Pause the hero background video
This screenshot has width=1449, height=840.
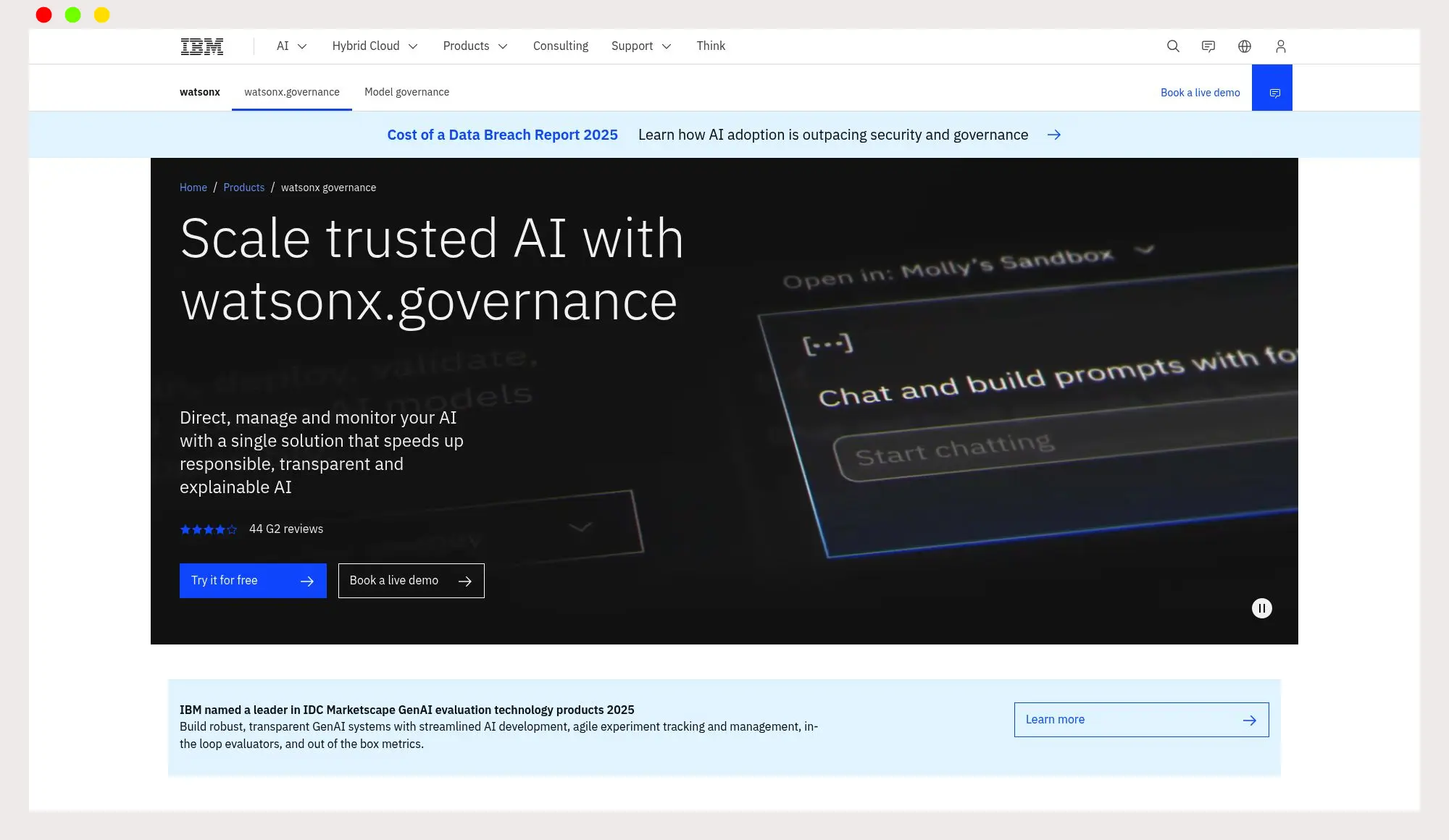(1261, 608)
